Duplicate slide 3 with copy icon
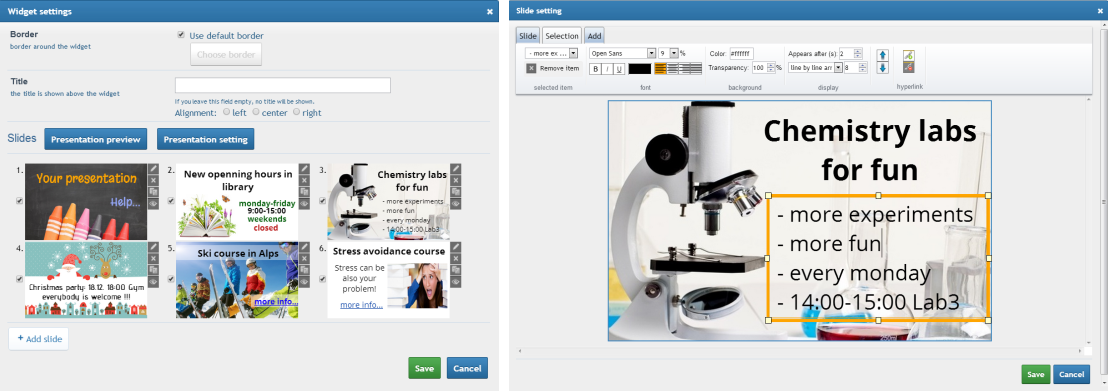This screenshot has width=1109, height=391. tap(455, 192)
